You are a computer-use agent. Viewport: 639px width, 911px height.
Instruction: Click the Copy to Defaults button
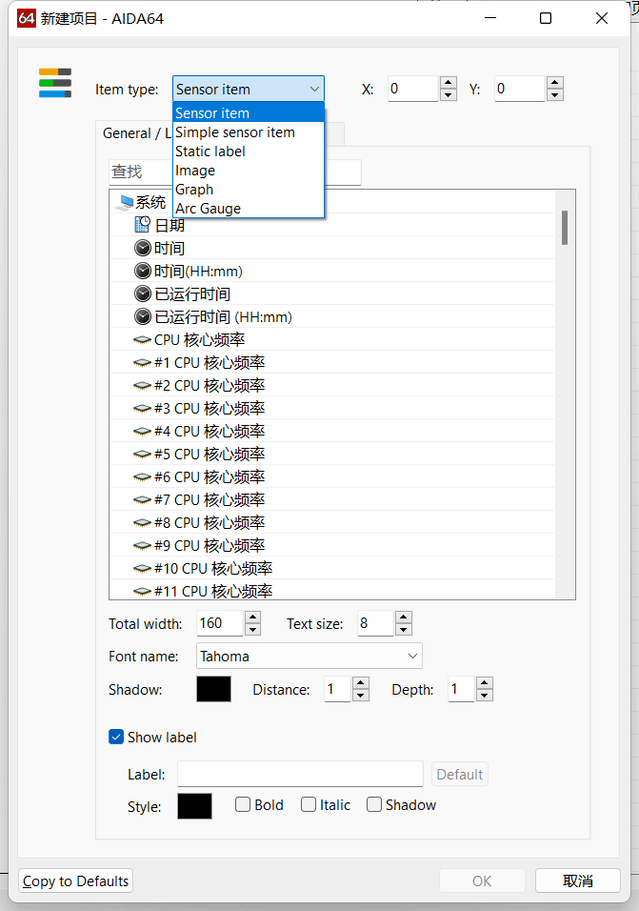click(76, 881)
